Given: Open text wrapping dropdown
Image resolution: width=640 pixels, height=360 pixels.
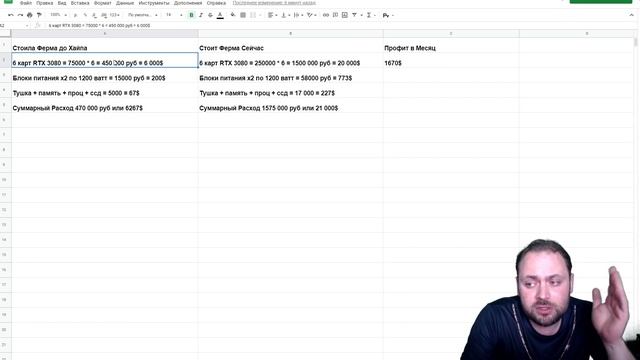Looking at the screenshot, I should pos(298,15).
